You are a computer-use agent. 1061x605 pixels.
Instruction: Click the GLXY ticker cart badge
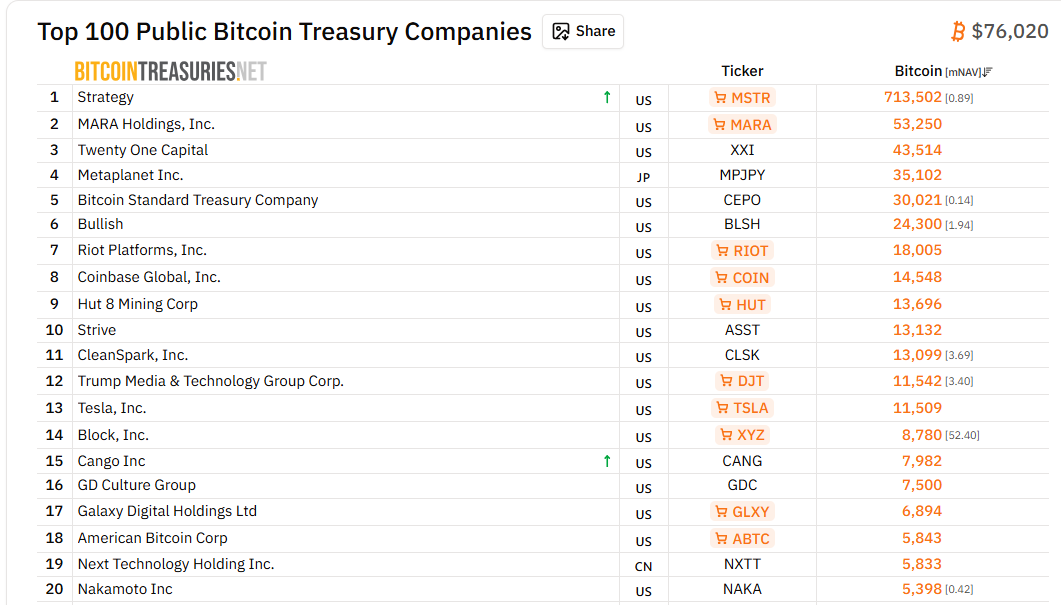[x=742, y=512]
